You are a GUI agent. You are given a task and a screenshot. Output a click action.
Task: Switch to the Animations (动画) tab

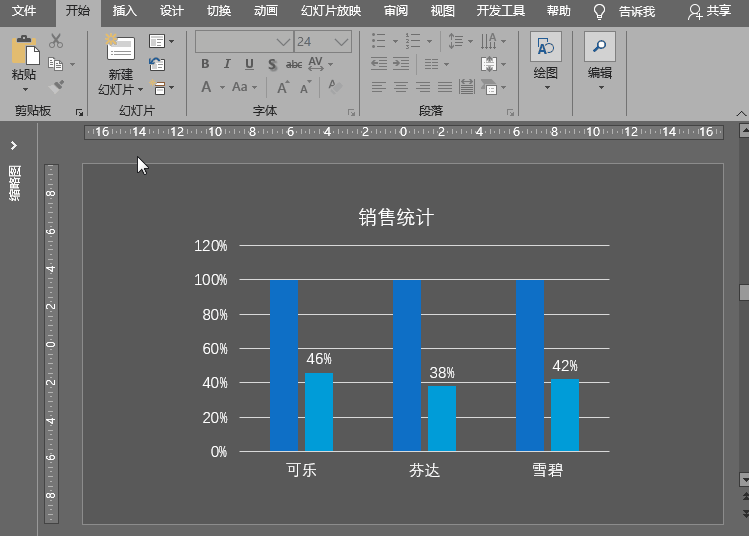tap(266, 11)
